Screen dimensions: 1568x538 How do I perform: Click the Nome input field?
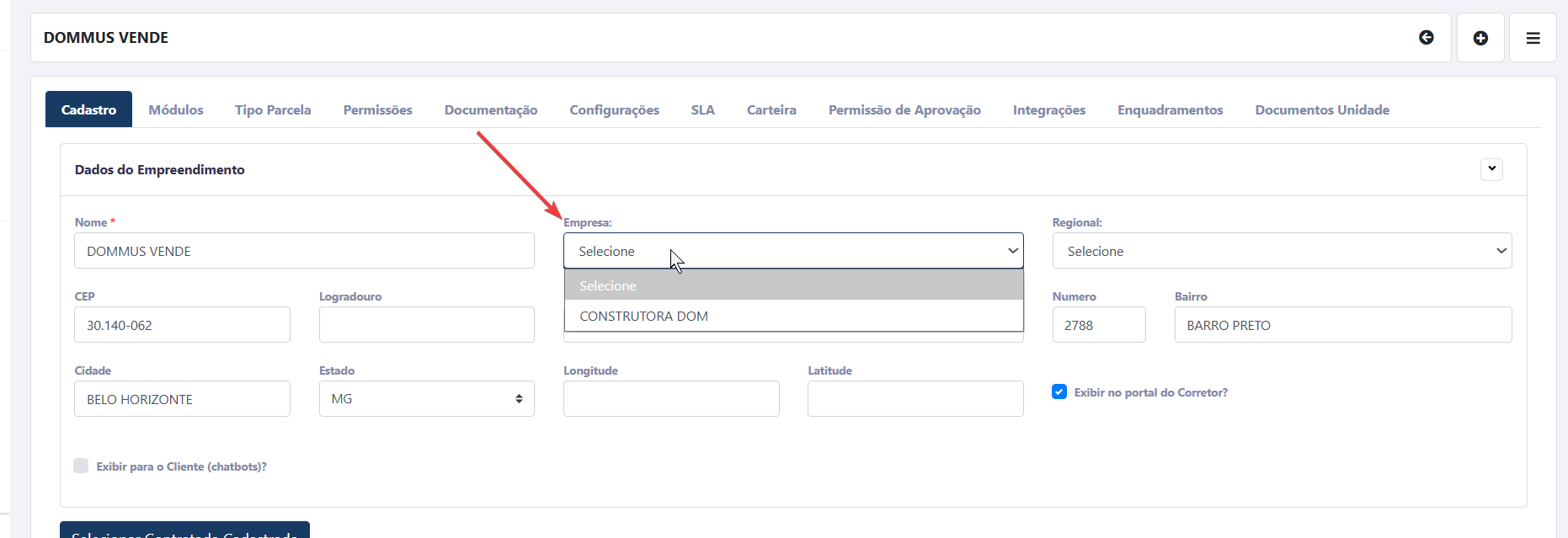pyautogui.click(x=304, y=251)
